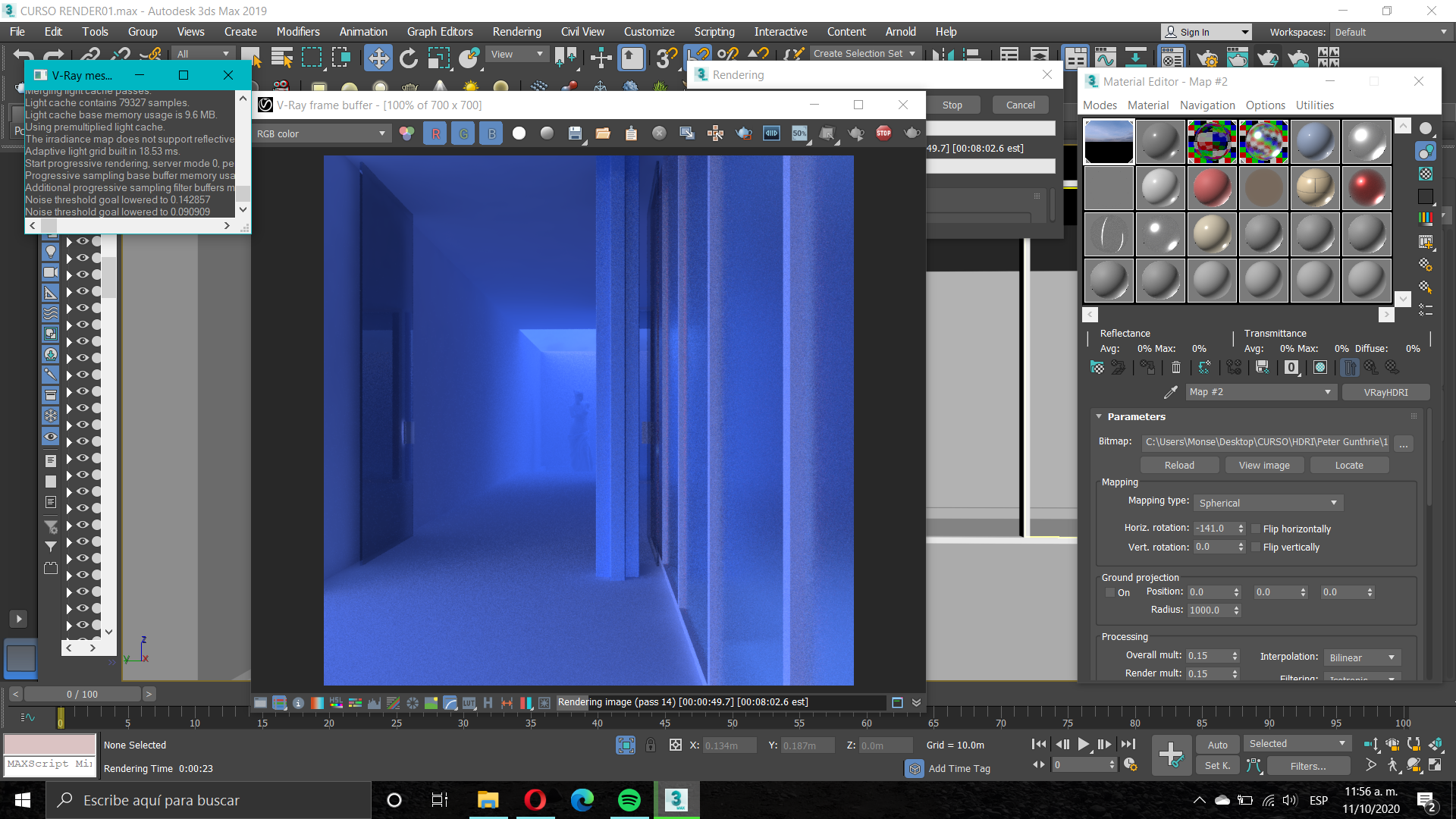Open the Spherical mapping type dropdown
1456x819 pixels.
pyautogui.click(x=1268, y=503)
